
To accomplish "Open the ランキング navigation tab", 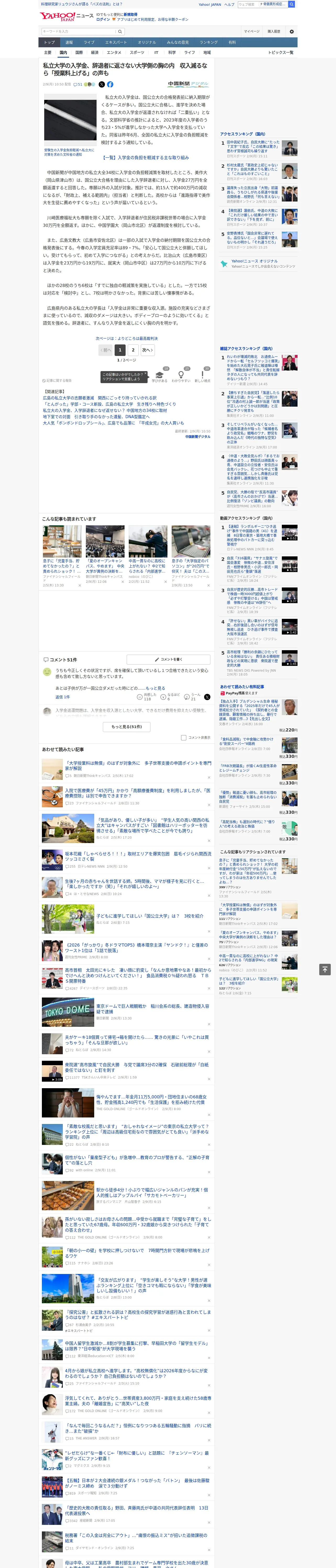I will (209, 43).
